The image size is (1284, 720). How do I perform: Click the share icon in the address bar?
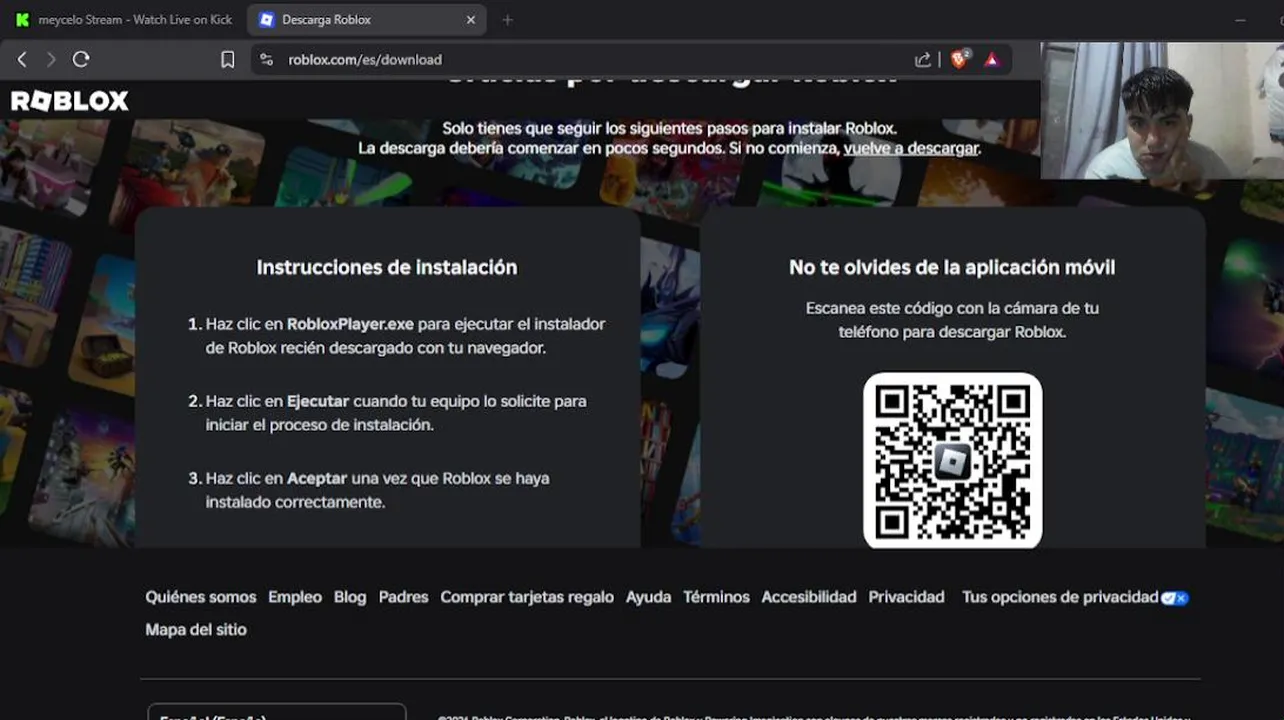(x=923, y=60)
